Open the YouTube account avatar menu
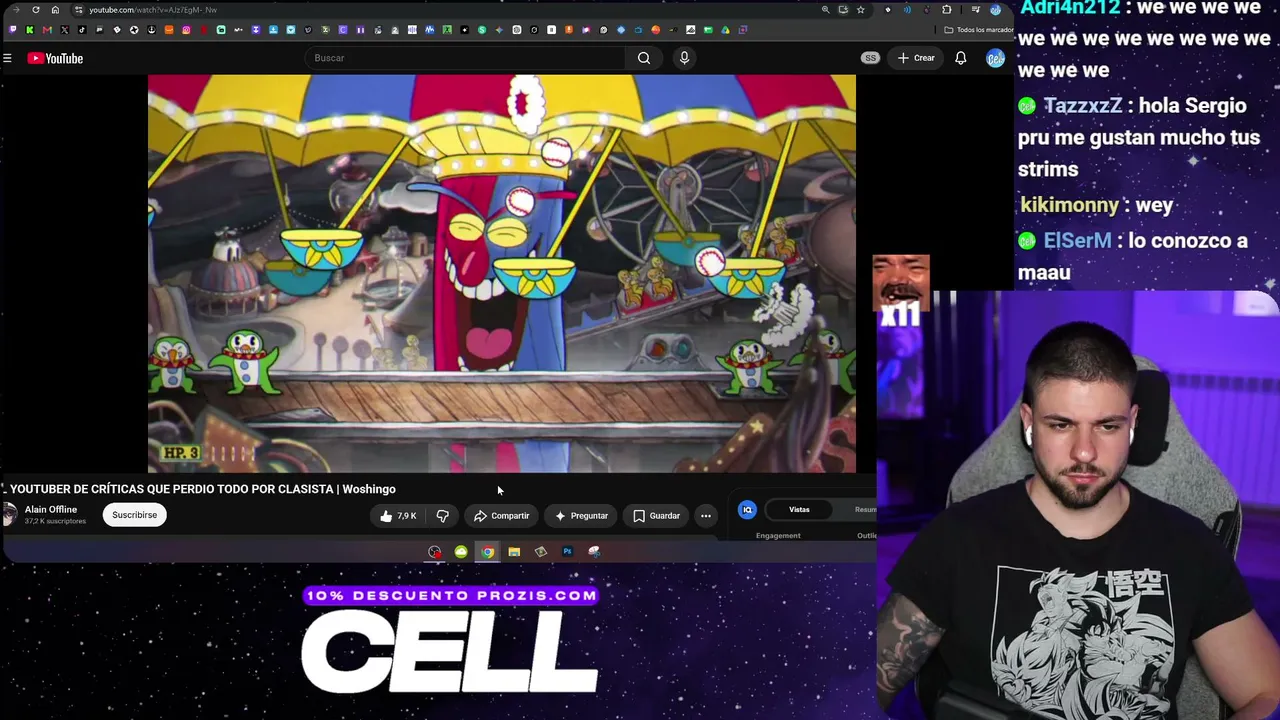This screenshot has width=1280, height=720. (x=995, y=58)
